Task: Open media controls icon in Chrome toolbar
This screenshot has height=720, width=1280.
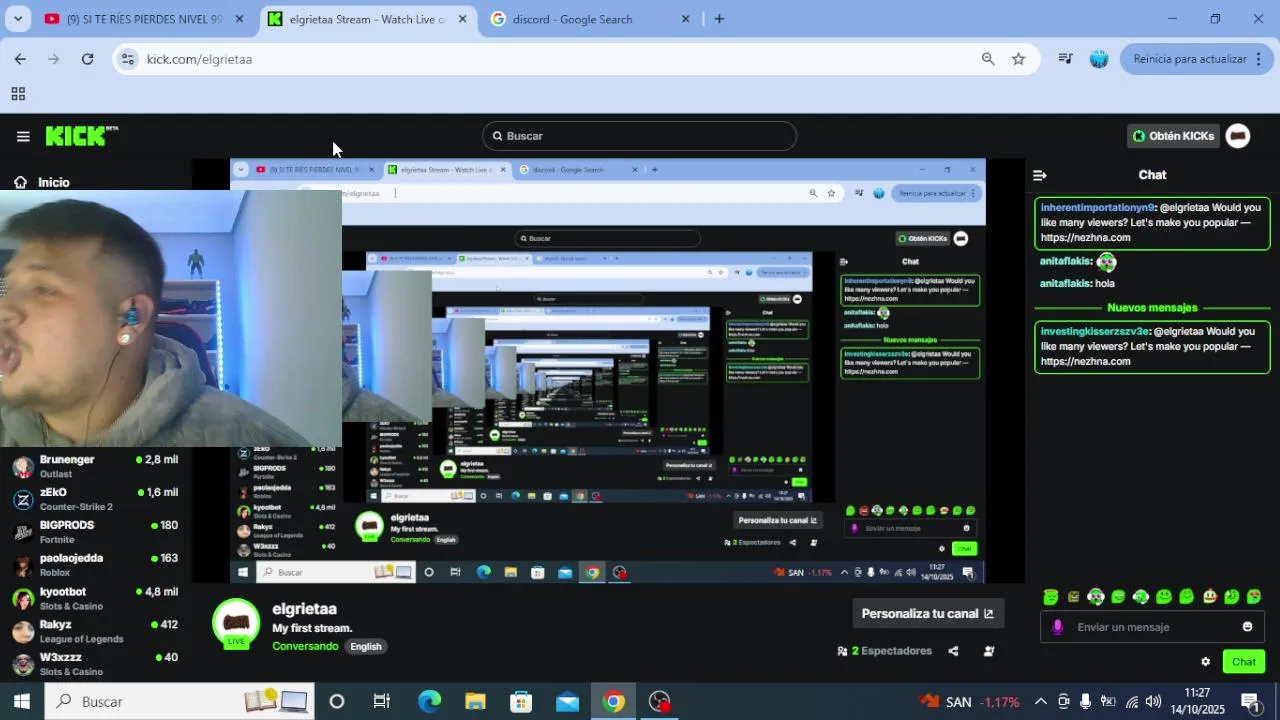Action: coord(1066,59)
